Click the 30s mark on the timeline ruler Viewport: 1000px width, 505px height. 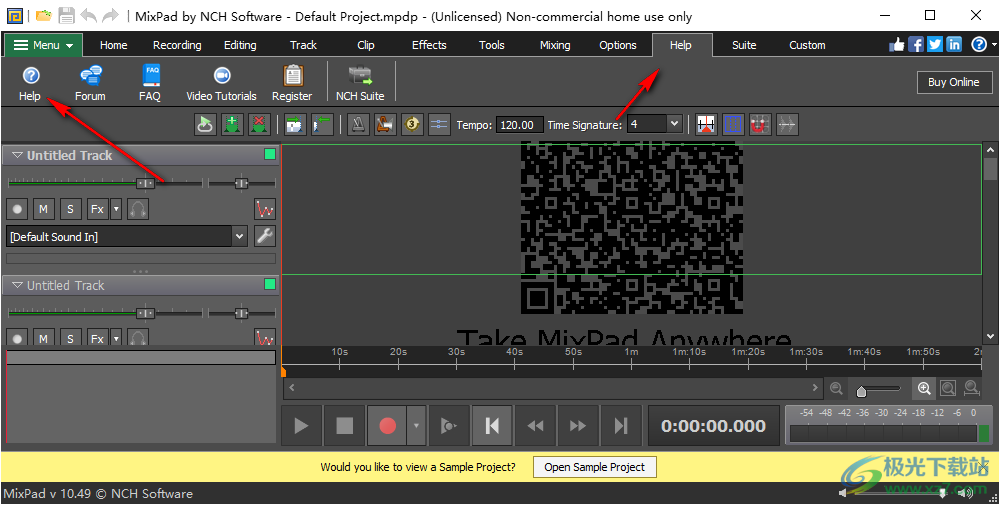coord(457,351)
